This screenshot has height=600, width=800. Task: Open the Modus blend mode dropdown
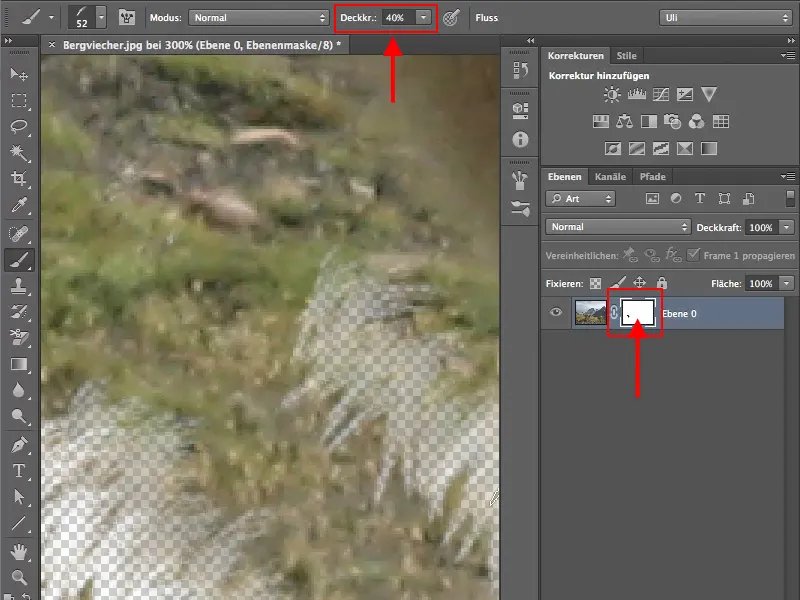click(259, 18)
